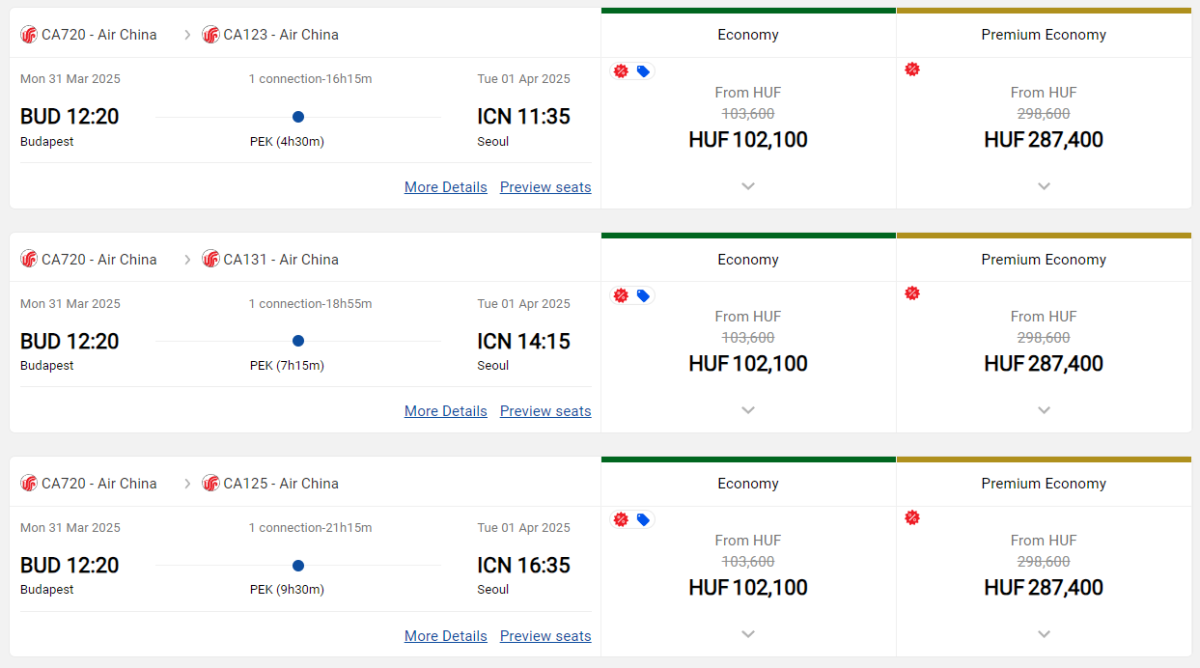Click the red discount badge on CA131 Premium Economy
Image resolution: width=1200 pixels, height=668 pixels.
(x=912, y=293)
